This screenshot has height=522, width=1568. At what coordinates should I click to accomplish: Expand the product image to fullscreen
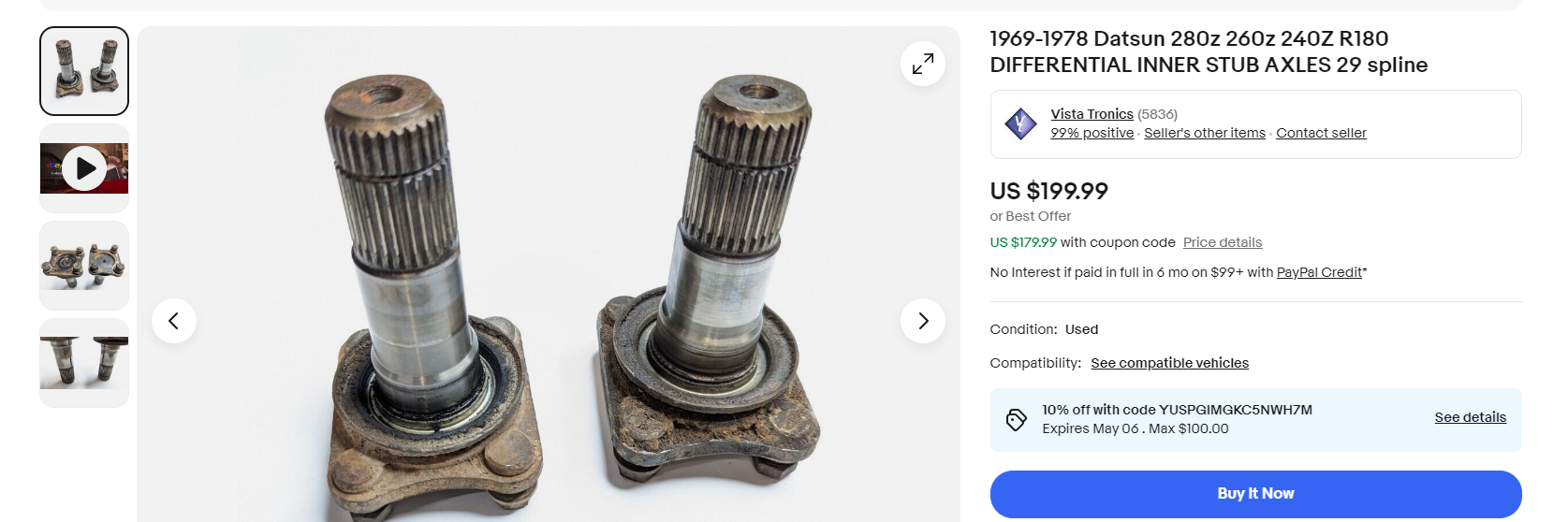pyautogui.click(x=922, y=64)
